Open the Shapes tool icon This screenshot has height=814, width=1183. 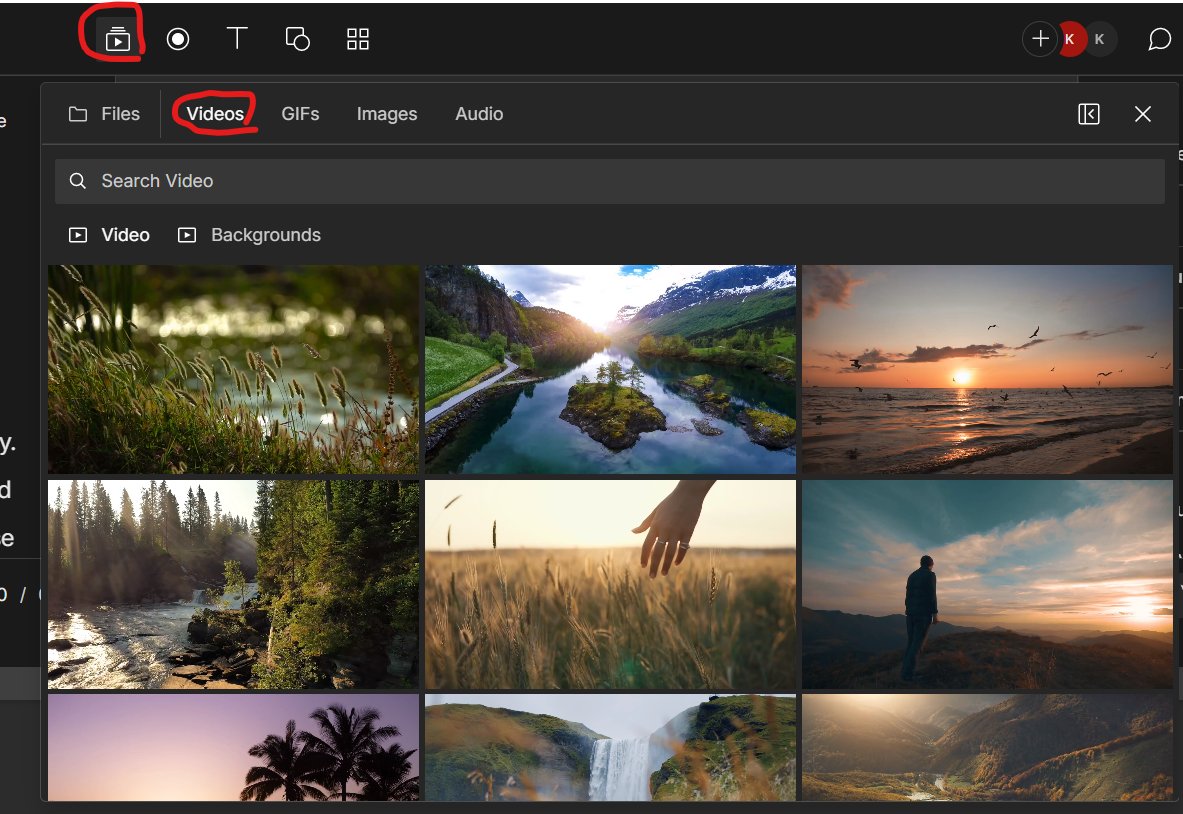pyautogui.click(x=297, y=38)
